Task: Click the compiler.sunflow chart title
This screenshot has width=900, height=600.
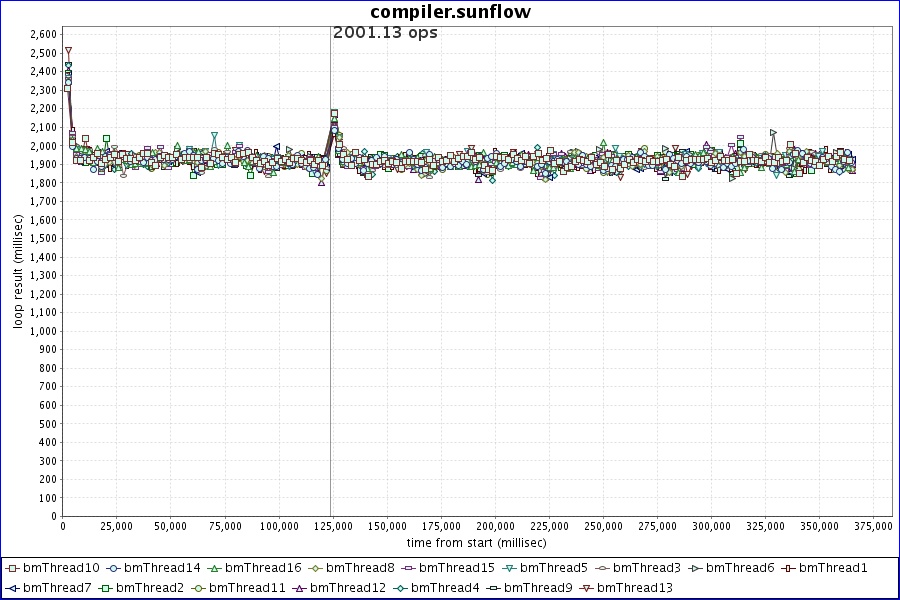Action: coord(450,12)
